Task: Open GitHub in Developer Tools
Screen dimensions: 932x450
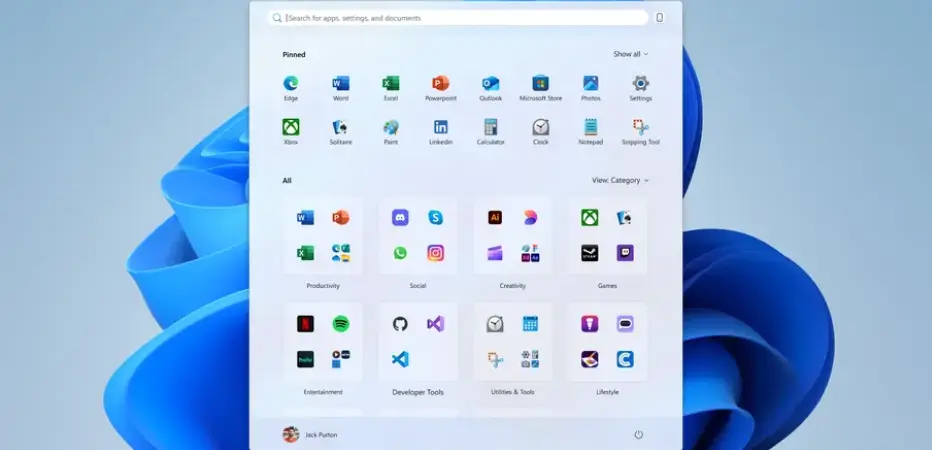Action: [x=400, y=324]
